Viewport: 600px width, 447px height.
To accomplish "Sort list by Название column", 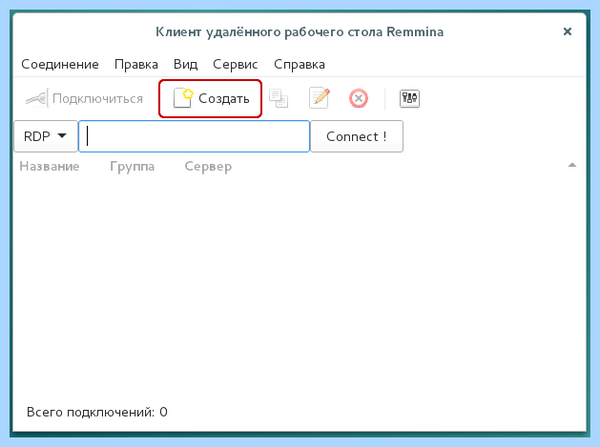I will click(x=49, y=166).
